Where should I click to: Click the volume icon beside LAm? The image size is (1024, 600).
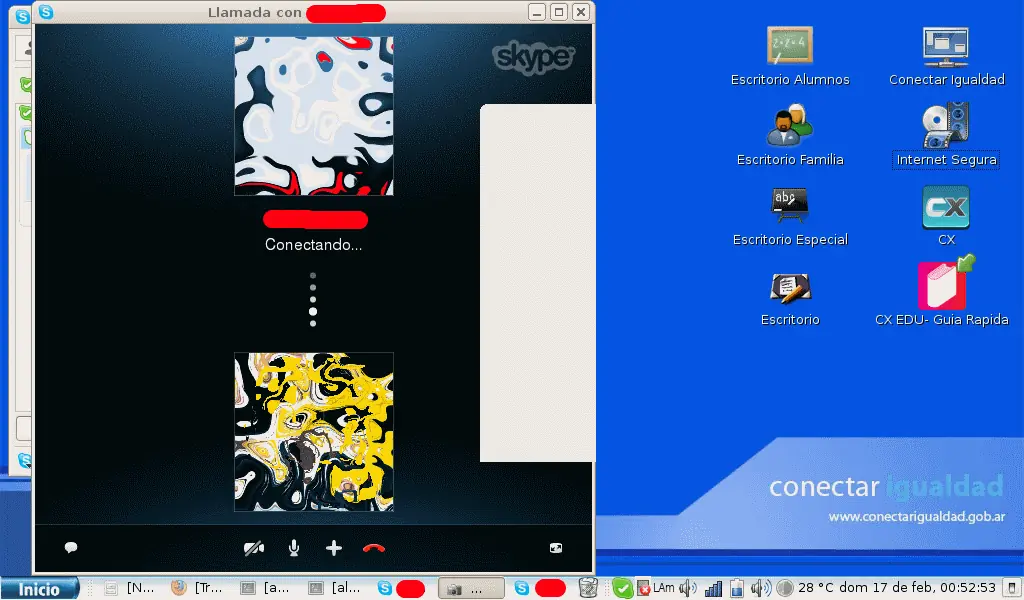click(x=687, y=588)
